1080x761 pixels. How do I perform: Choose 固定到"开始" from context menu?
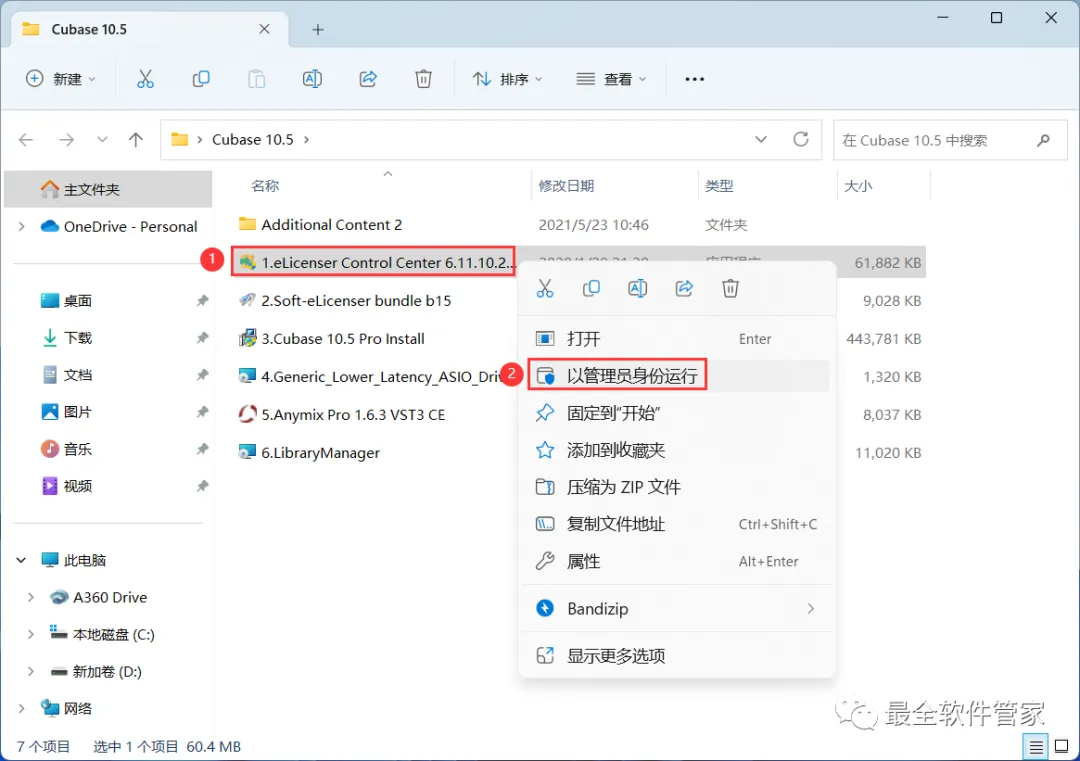tap(676, 413)
